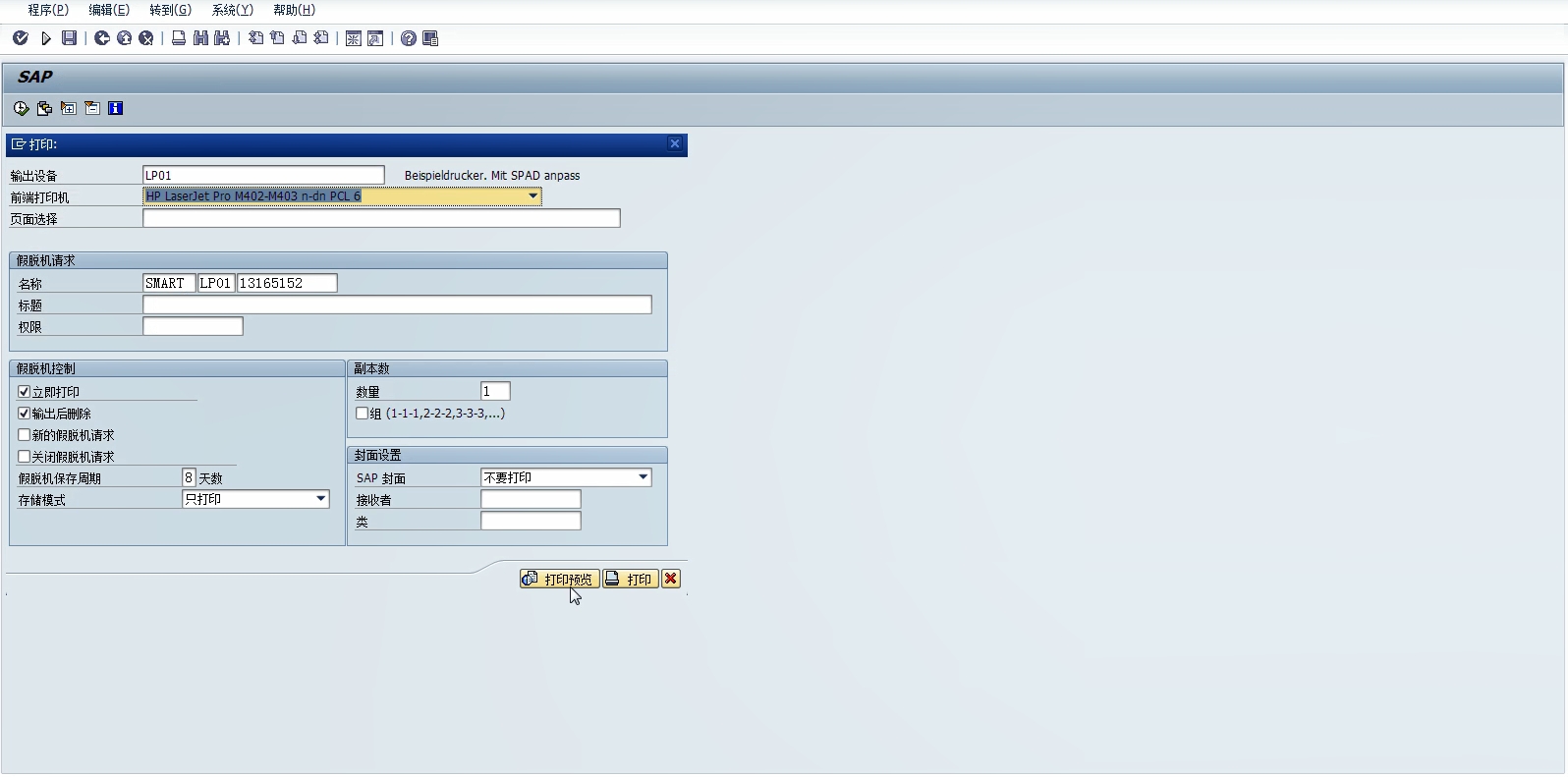Click the red cancel X button in dialog
This screenshot has height=777, width=1568.
(671, 579)
